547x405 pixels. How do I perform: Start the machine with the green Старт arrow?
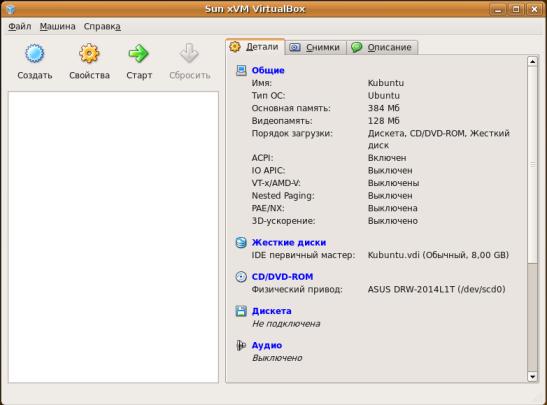coord(138,53)
